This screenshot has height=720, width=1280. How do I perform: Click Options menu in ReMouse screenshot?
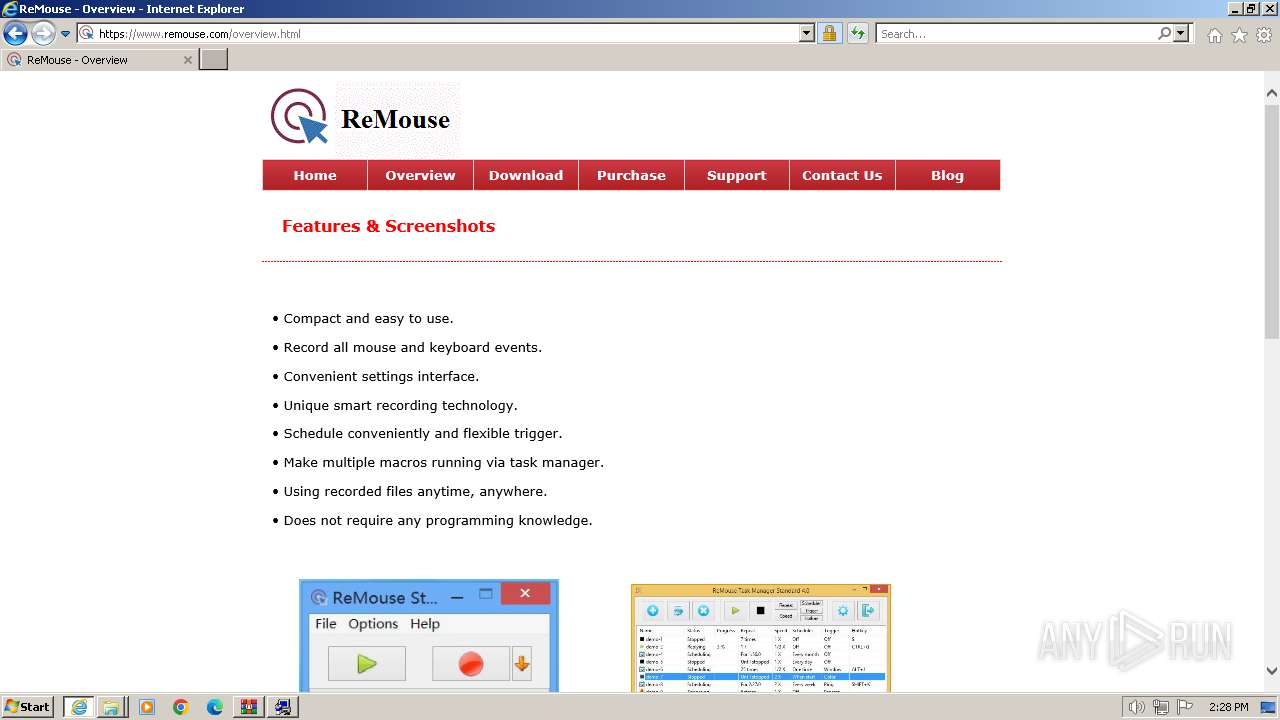[x=373, y=623]
